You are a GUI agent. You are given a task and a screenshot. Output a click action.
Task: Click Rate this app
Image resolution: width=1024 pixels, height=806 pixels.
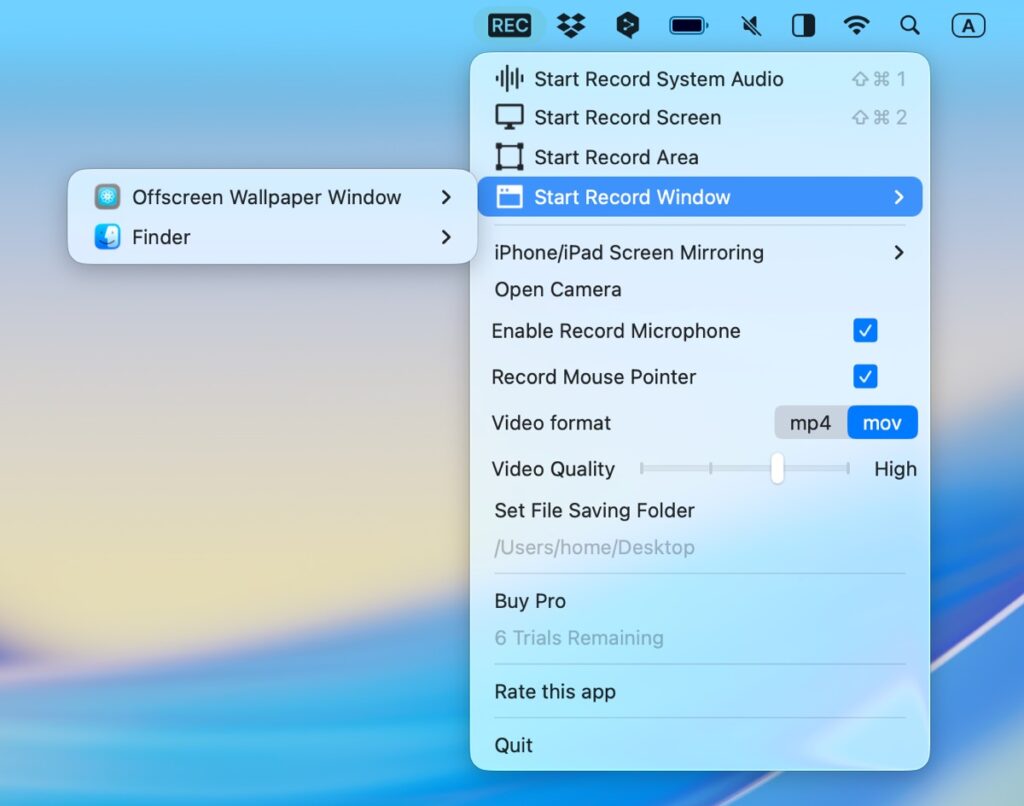tap(555, 692)
